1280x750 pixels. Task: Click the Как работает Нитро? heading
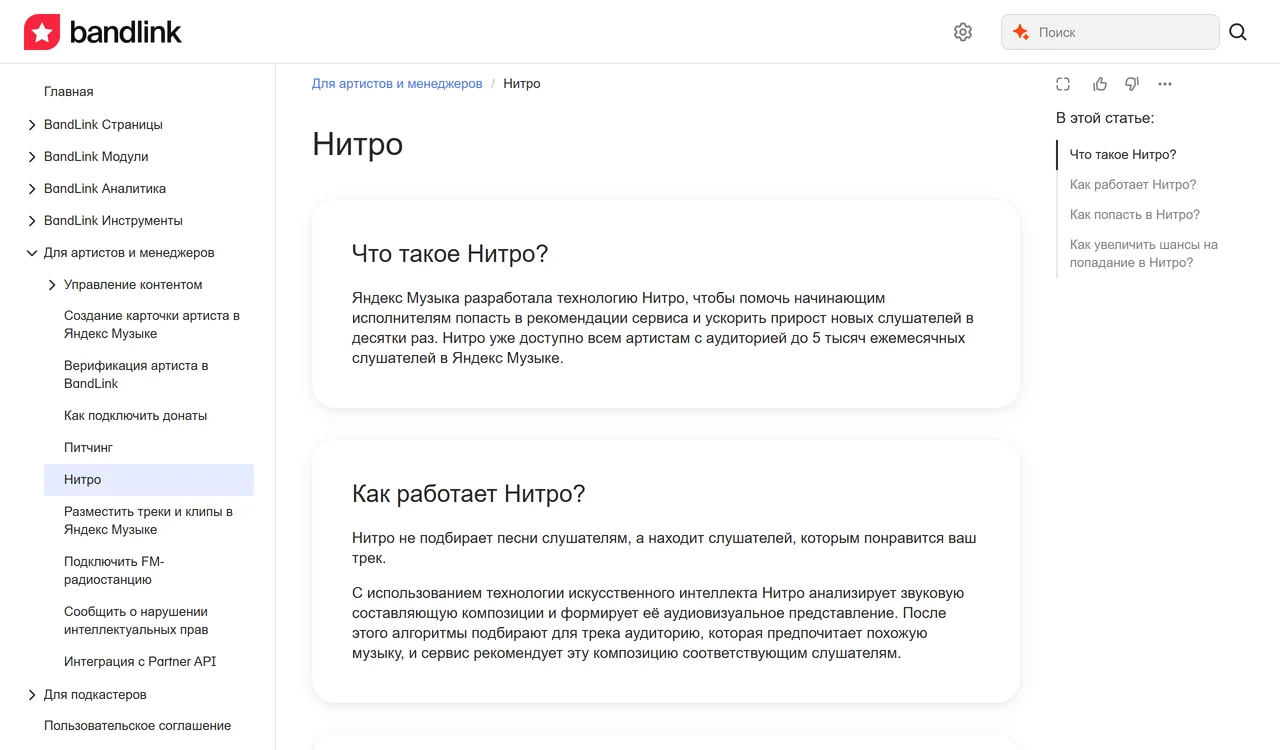(468, 494)
